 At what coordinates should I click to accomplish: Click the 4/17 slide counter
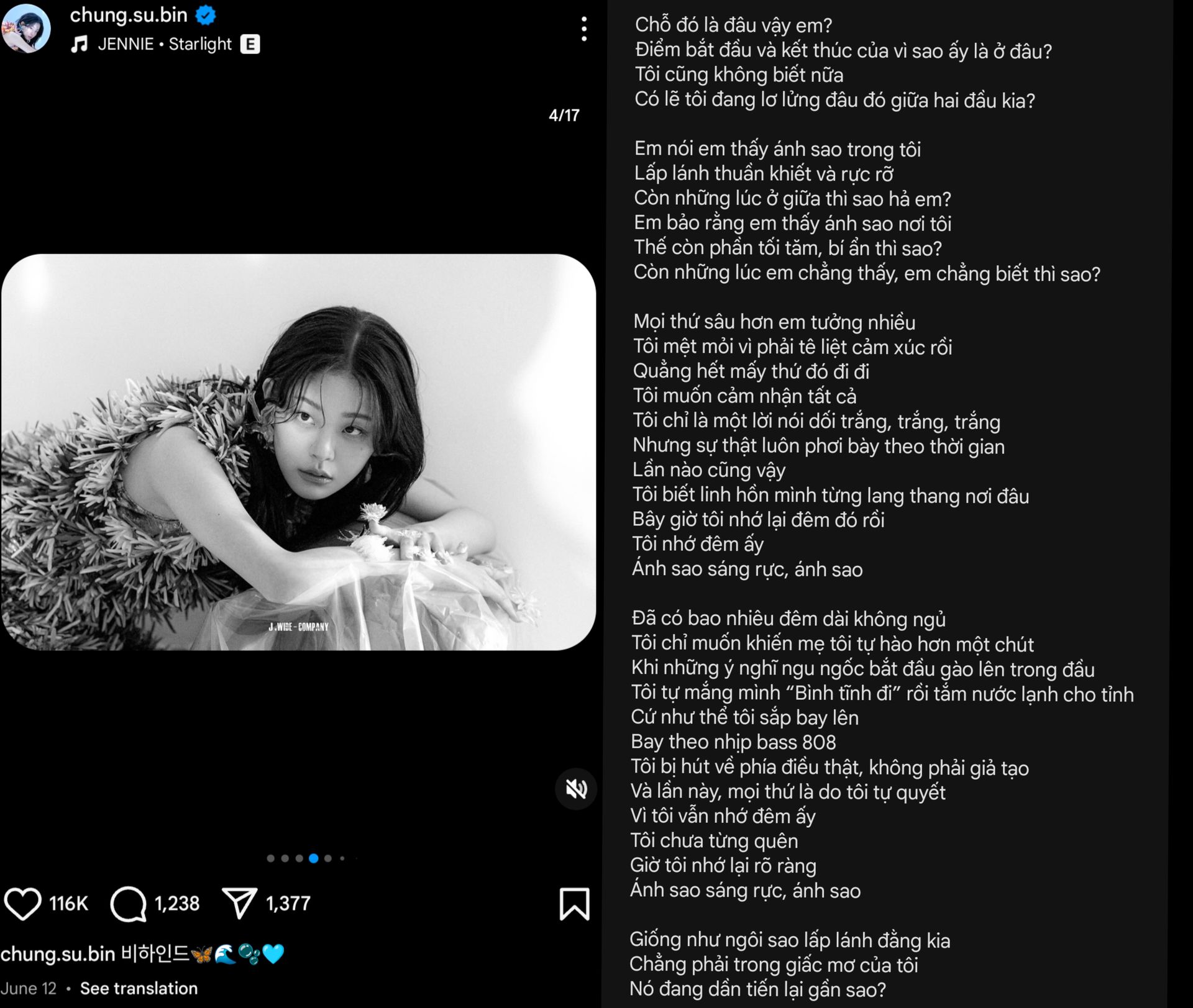coord(564,116)
